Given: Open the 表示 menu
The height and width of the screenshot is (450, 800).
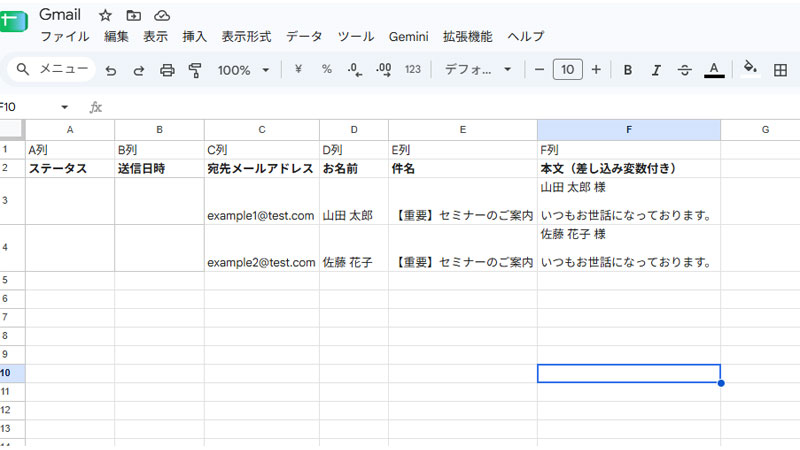Looking at the screenshot, I should pyautogui.click(x=156, y=37).
